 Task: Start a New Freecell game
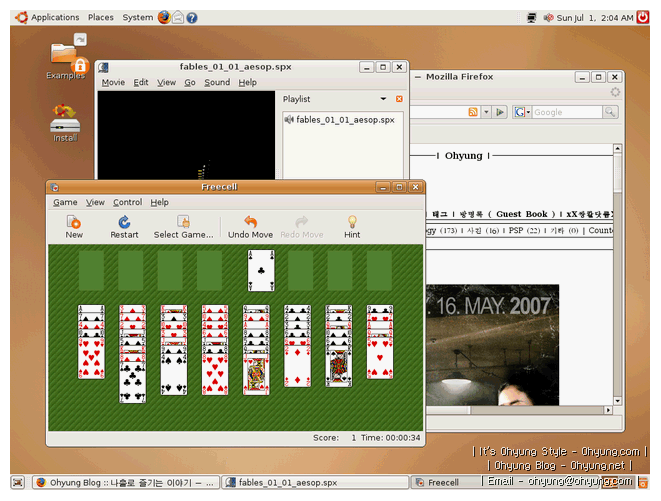tap(74, 227)
